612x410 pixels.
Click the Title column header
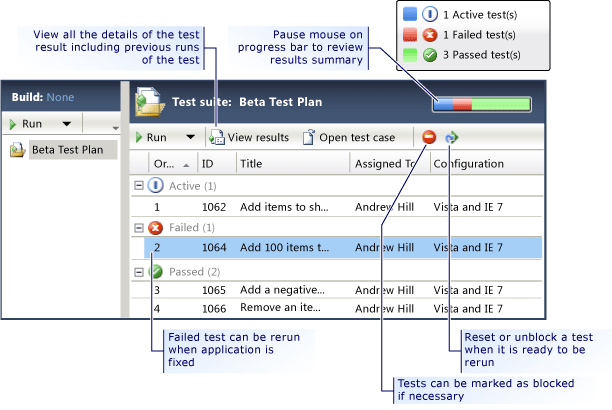click(293, 164)
